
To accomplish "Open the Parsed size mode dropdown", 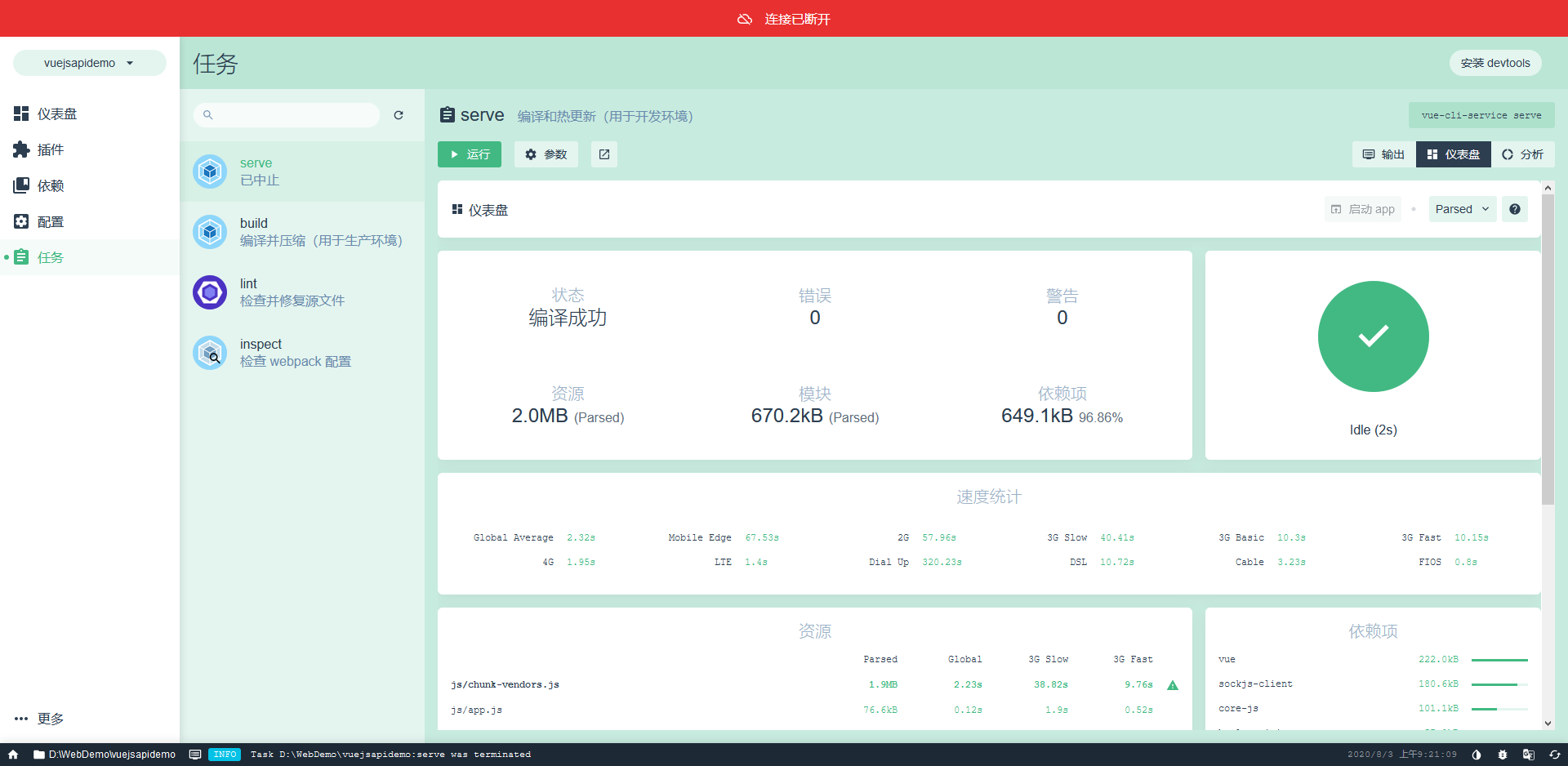I will coord(1462,209).
